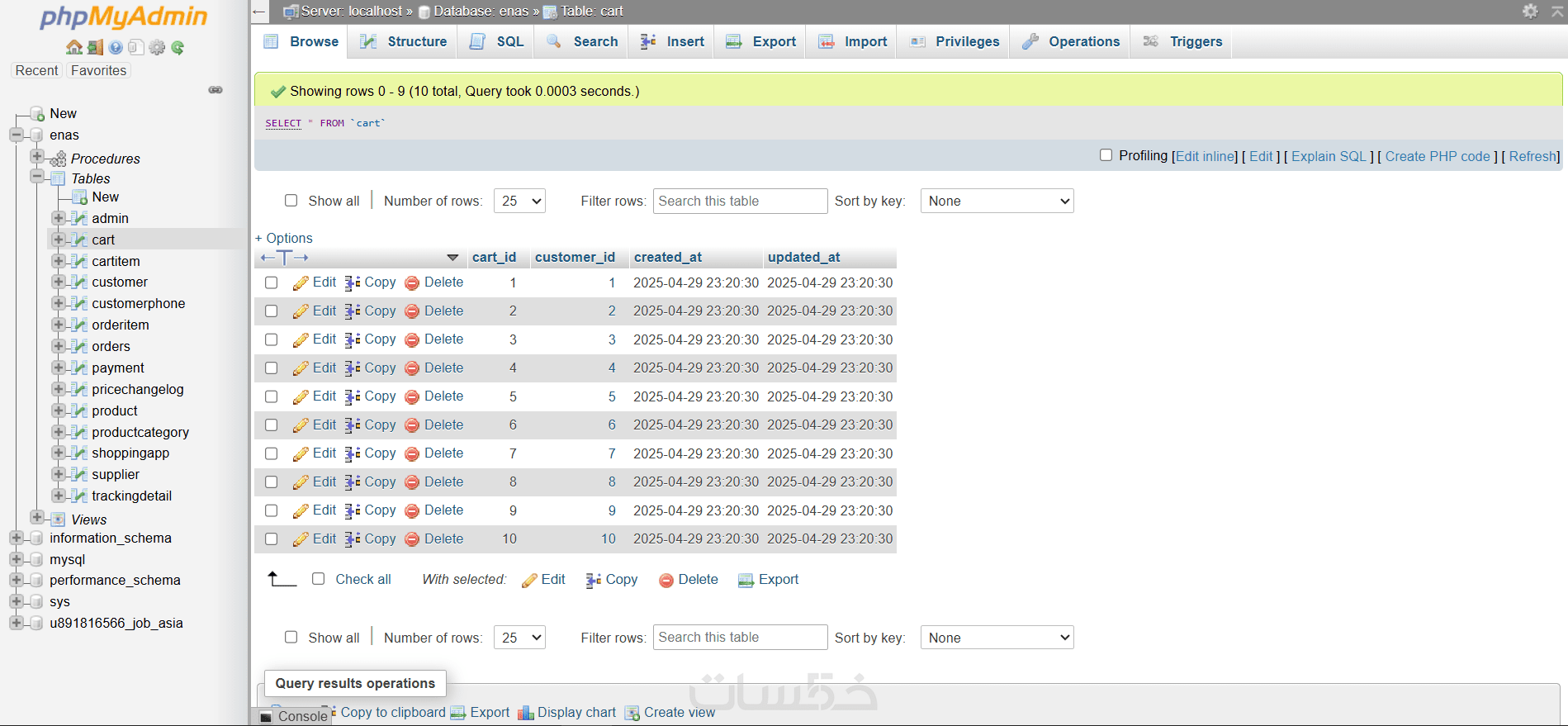This screenshot has height=726, width=1568.
Task: Click the Copy icon for cart_id 9
Action: (353, 510)
